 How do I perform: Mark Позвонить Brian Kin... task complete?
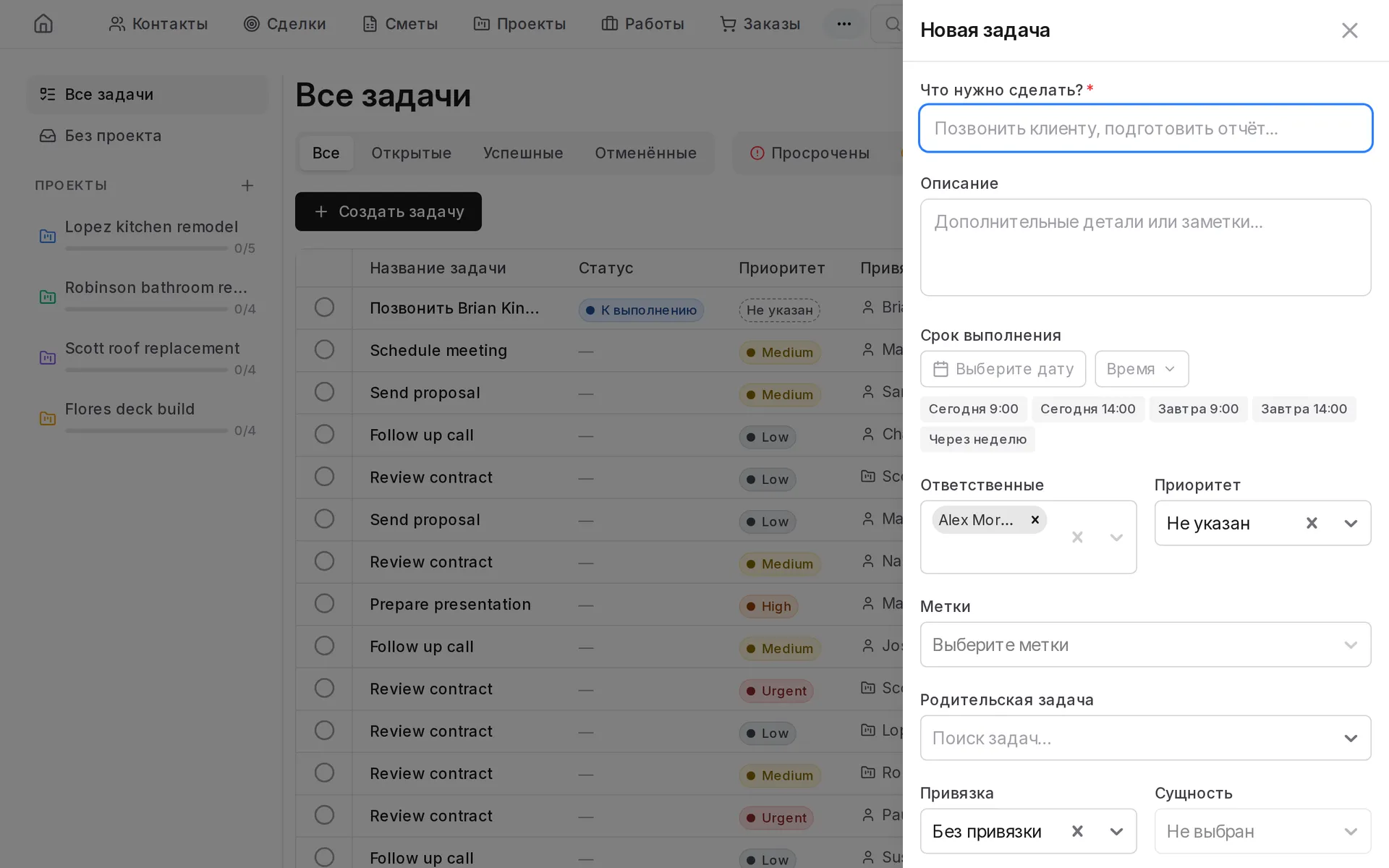tap(324, 307)
